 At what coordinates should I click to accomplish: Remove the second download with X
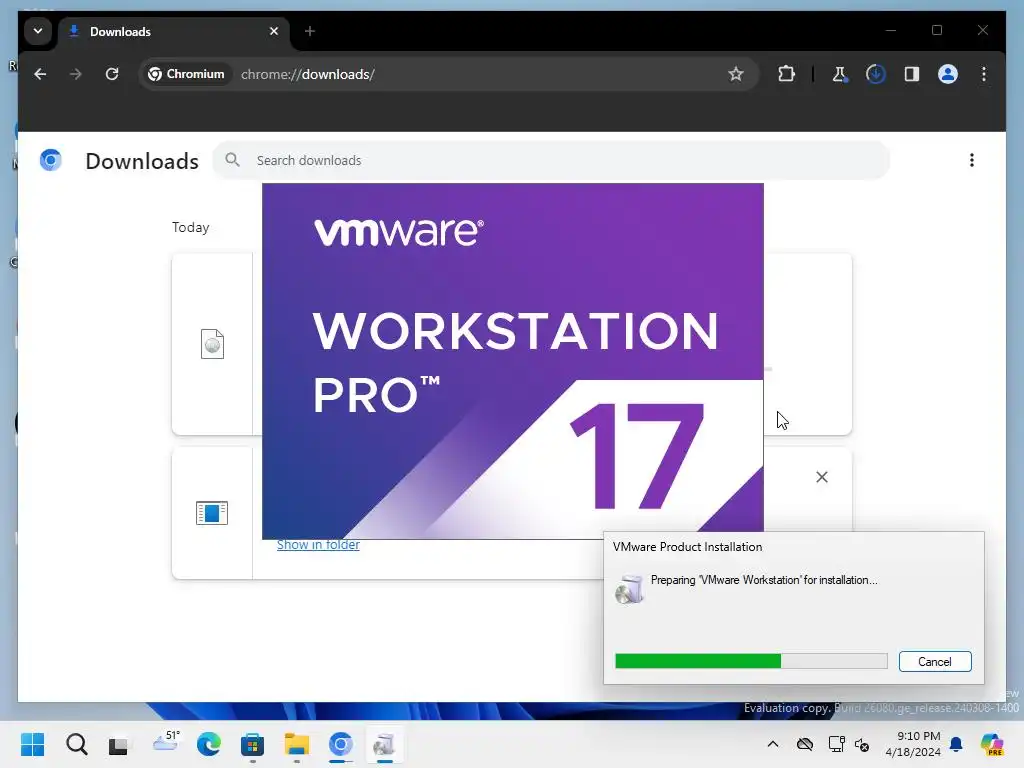coord(822,477)
